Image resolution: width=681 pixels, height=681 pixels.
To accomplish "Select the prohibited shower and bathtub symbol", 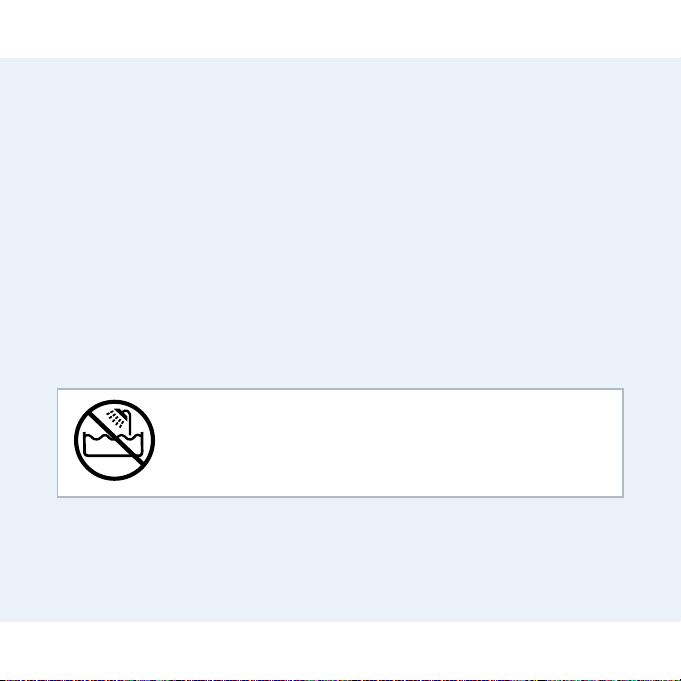I will [114, 440].
